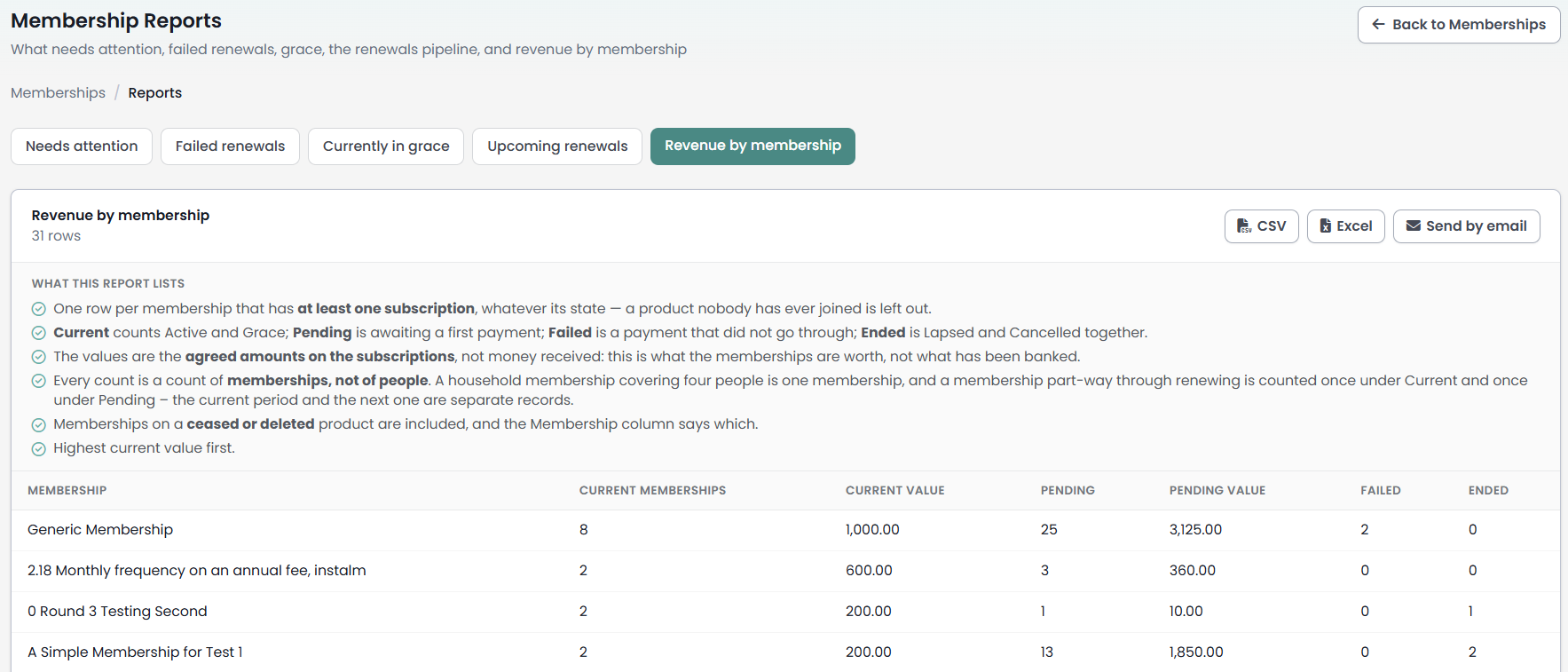Click the What This Report Lists heading
The image size is (1568, 672).
coord(108,284)
